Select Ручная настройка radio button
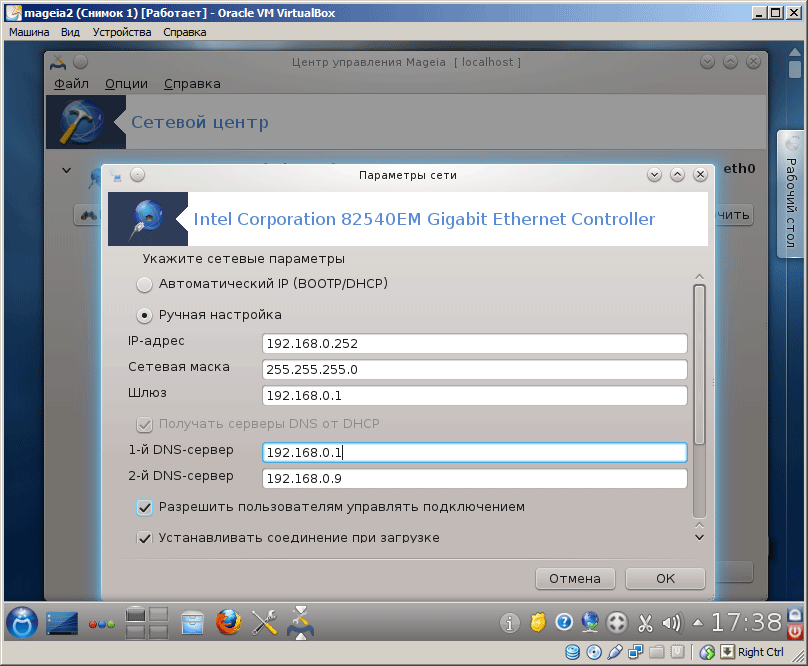 pos(145,315)
